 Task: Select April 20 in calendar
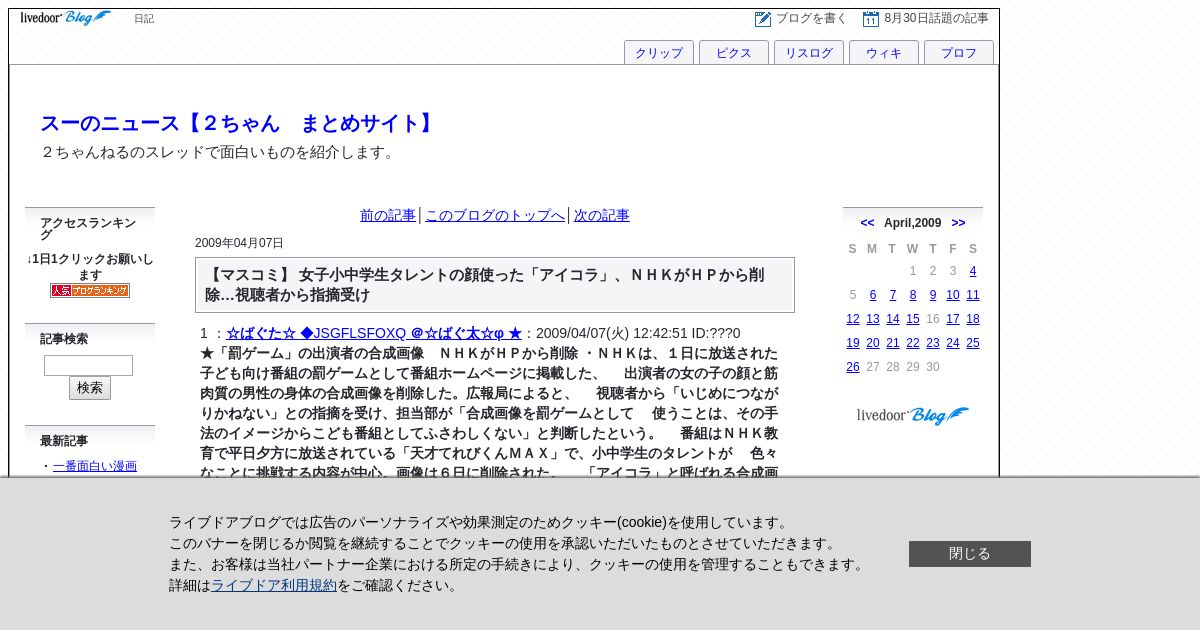point(873,343)
